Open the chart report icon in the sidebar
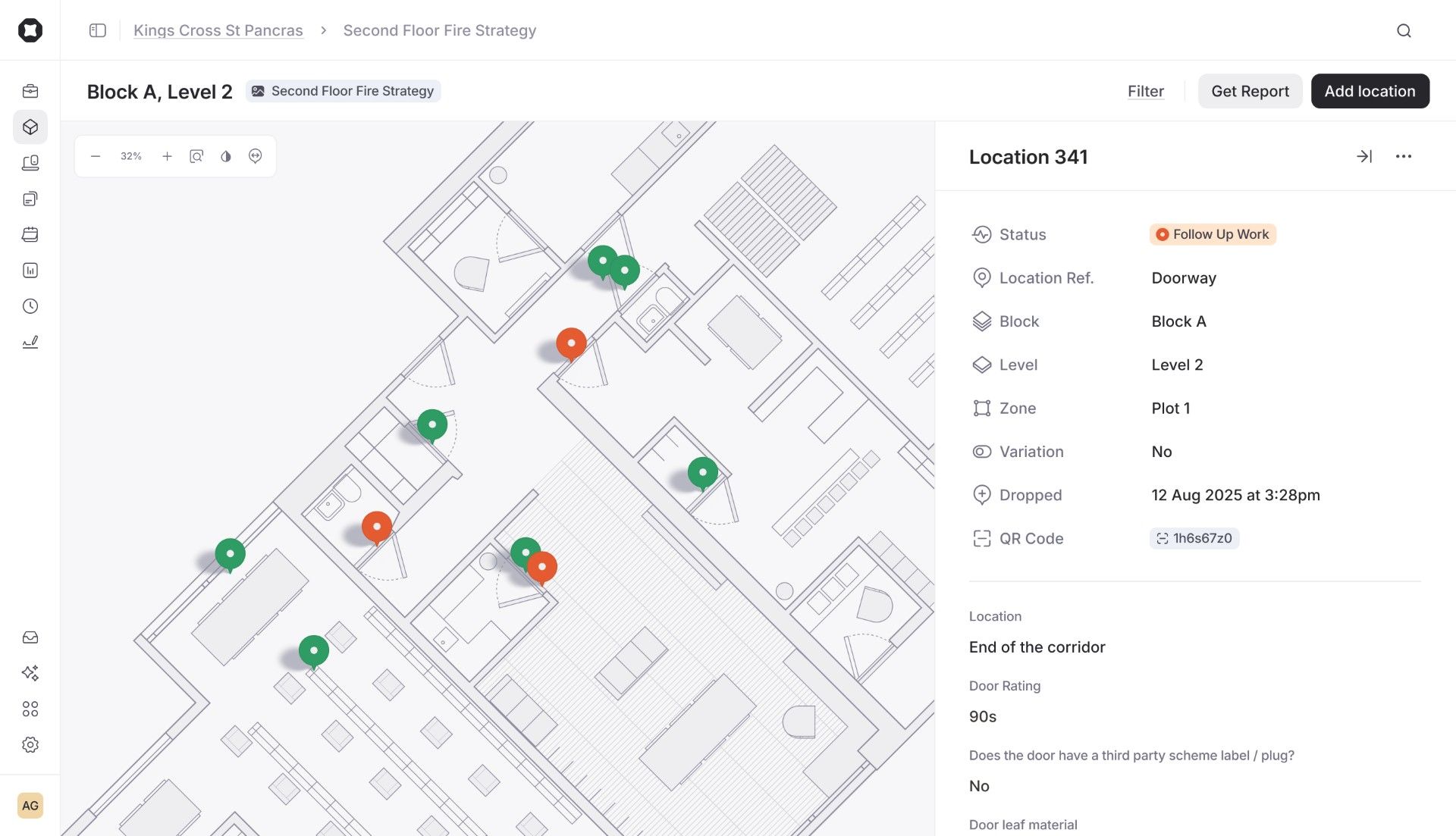This screenshot has height=836, width=1456. [x=30, y=270]
